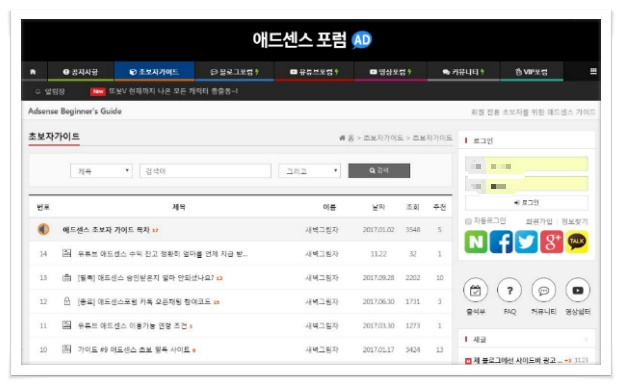Open post 13 about 애드센스 승인
The image size is (622, 385).
pos(146,278)
